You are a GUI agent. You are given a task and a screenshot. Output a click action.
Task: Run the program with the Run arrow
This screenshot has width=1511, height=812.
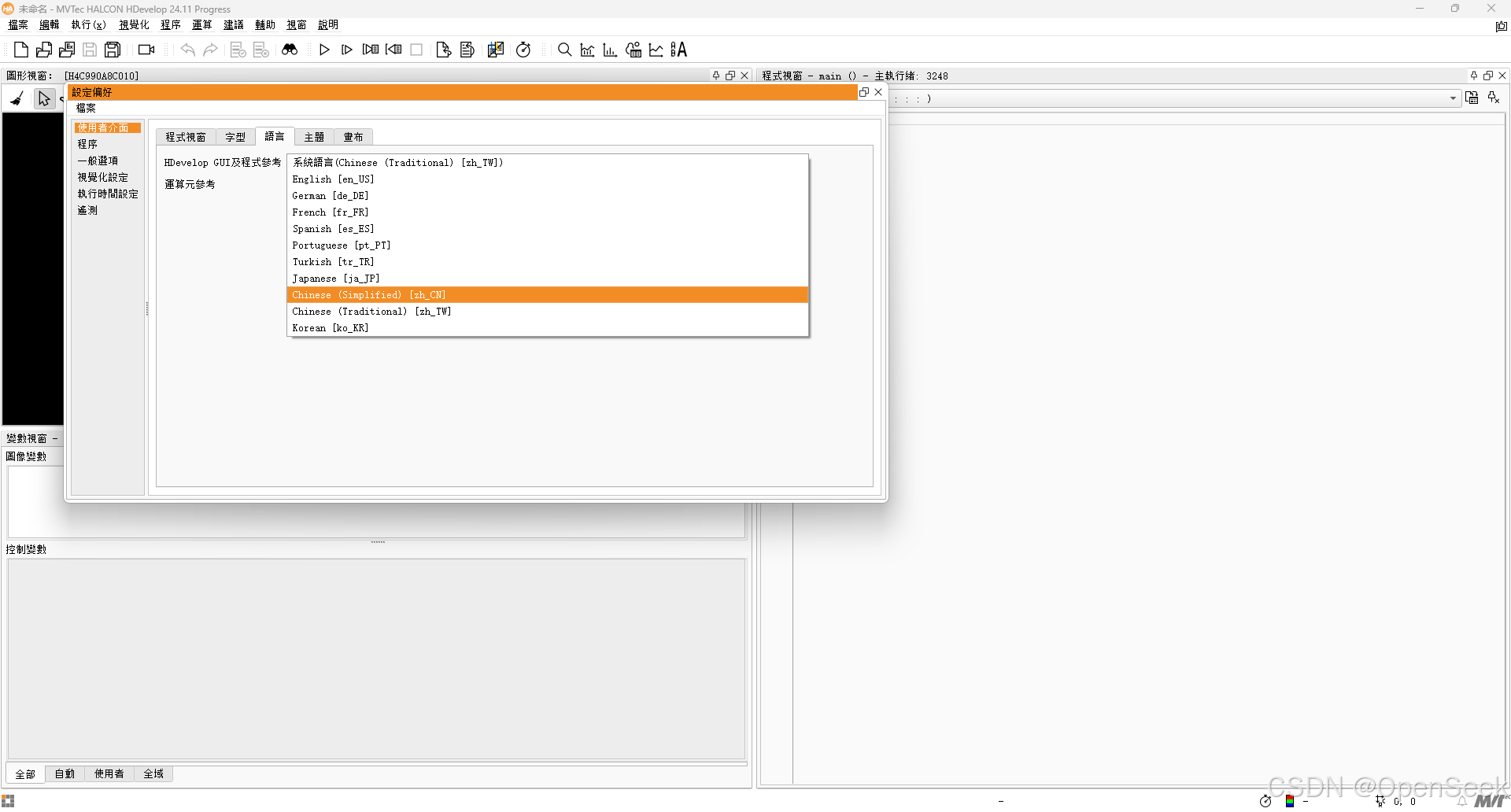click(324, 50)
